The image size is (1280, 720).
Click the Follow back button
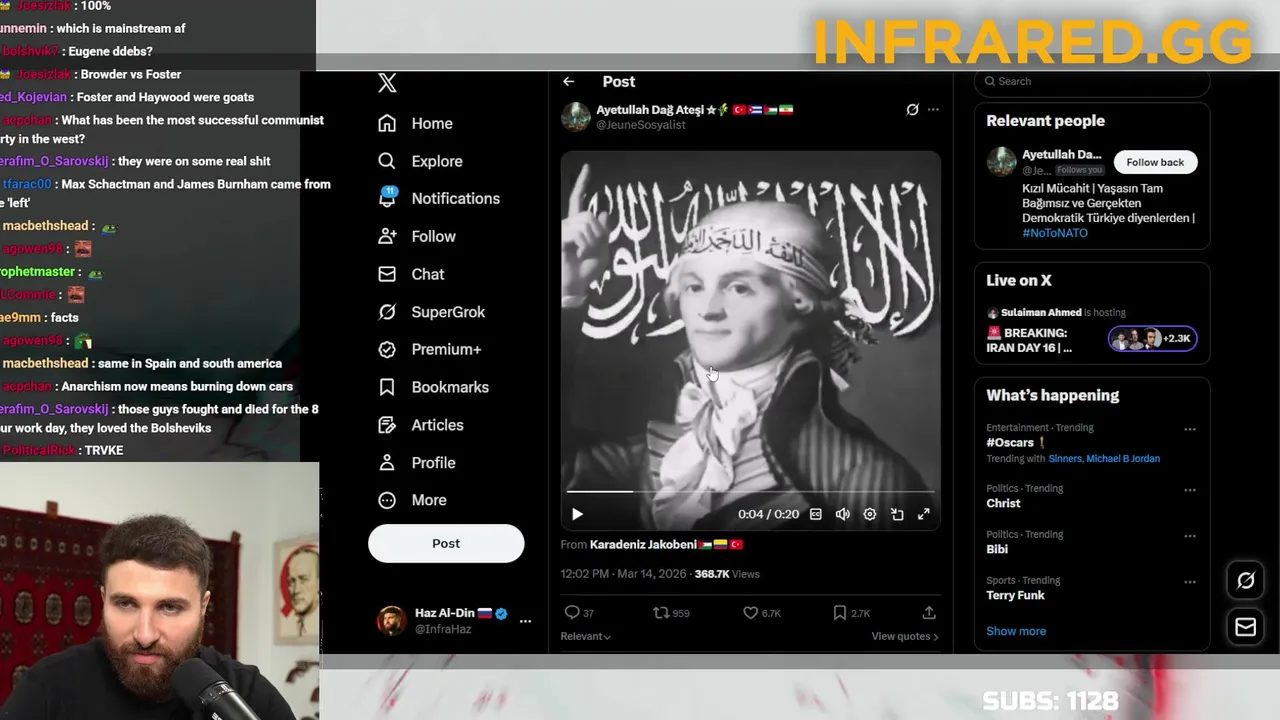[x=1155, y=162]
